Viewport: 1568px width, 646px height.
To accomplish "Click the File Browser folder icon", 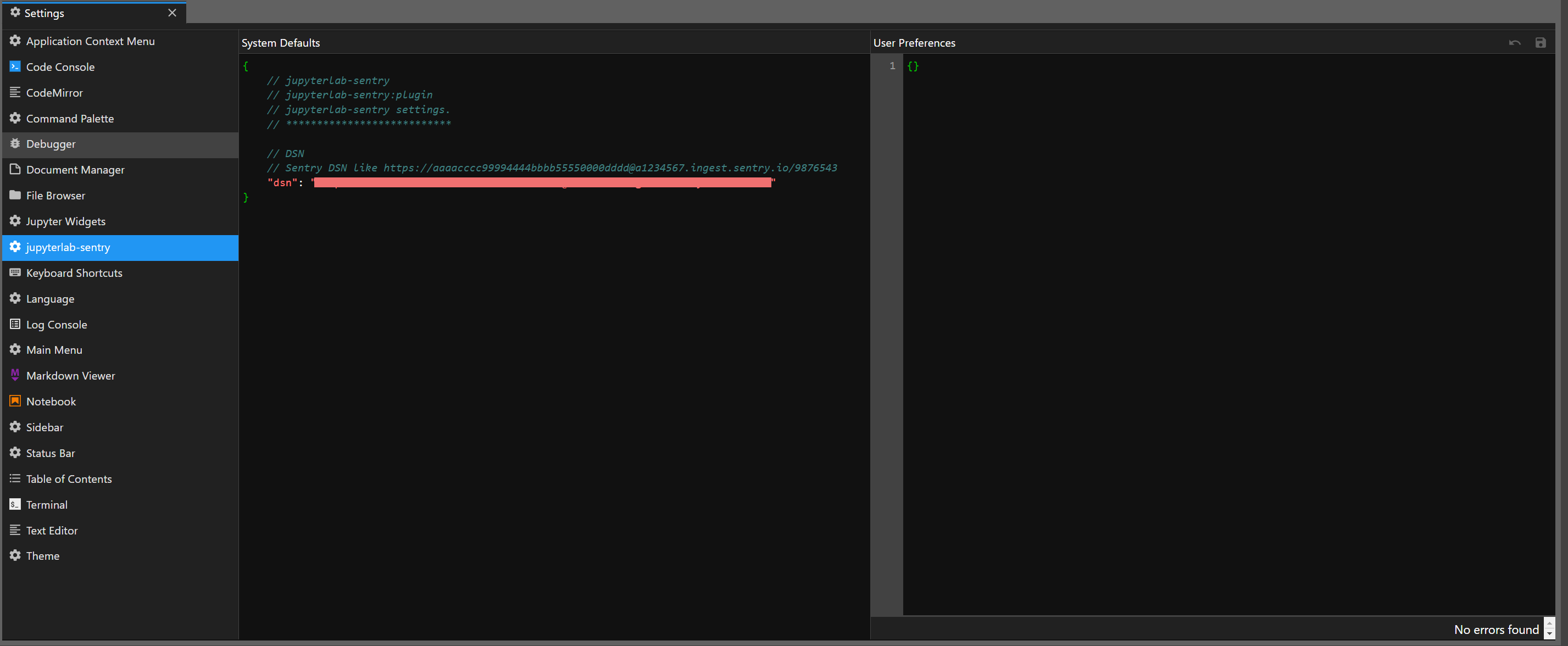I will tap(15, 195).
